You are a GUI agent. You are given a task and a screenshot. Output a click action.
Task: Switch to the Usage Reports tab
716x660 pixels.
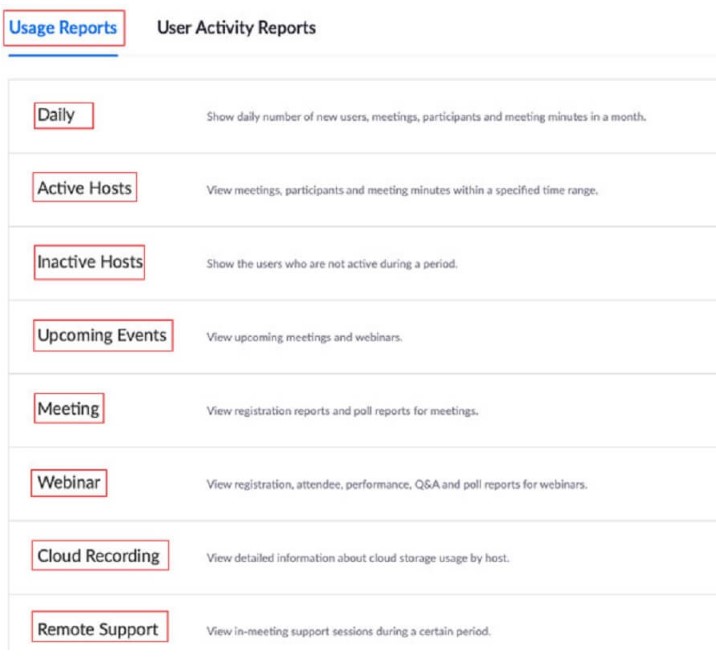pos(63,28)
